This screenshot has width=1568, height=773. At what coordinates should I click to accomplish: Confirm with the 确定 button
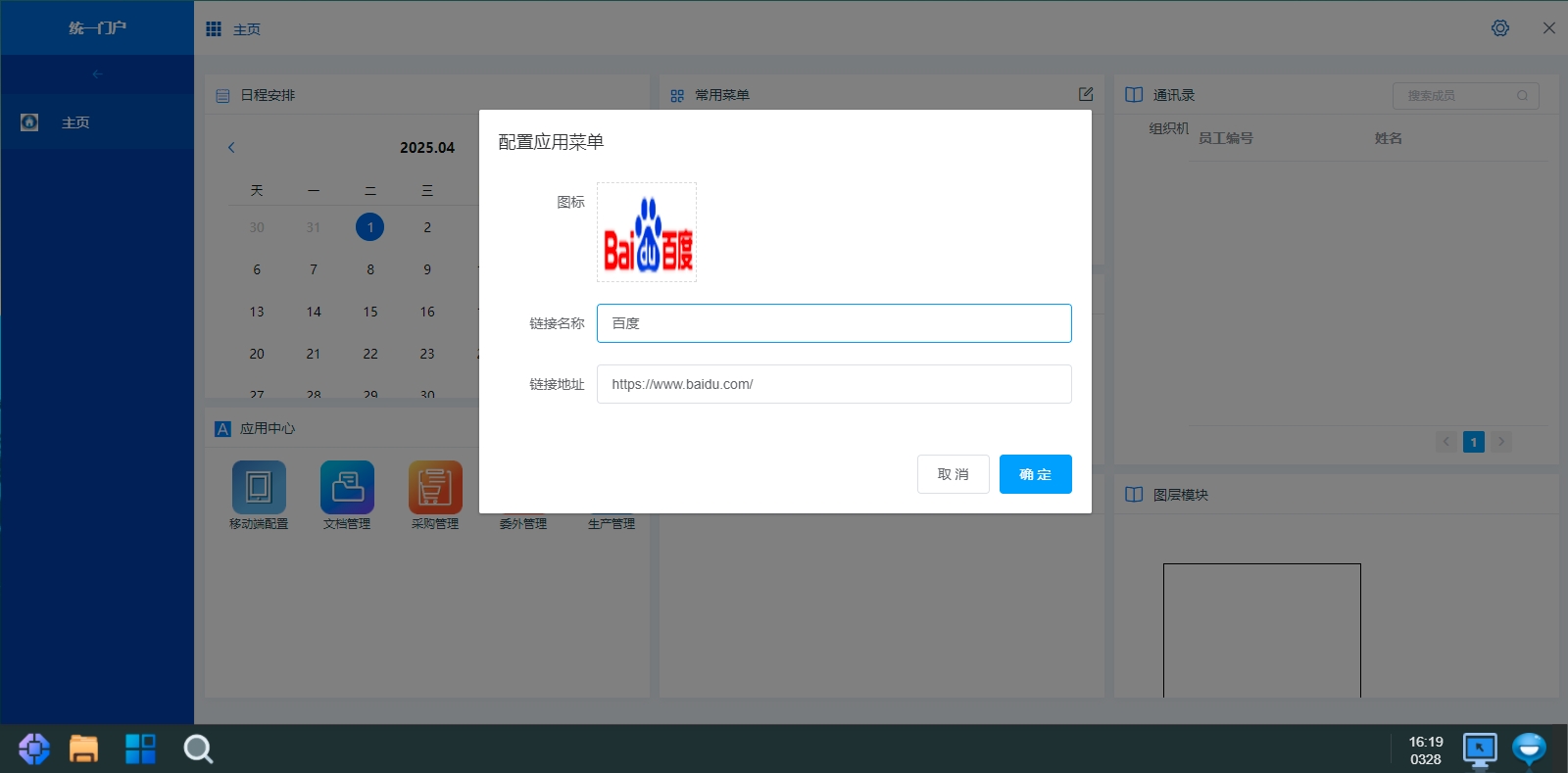pos(1036,474)
